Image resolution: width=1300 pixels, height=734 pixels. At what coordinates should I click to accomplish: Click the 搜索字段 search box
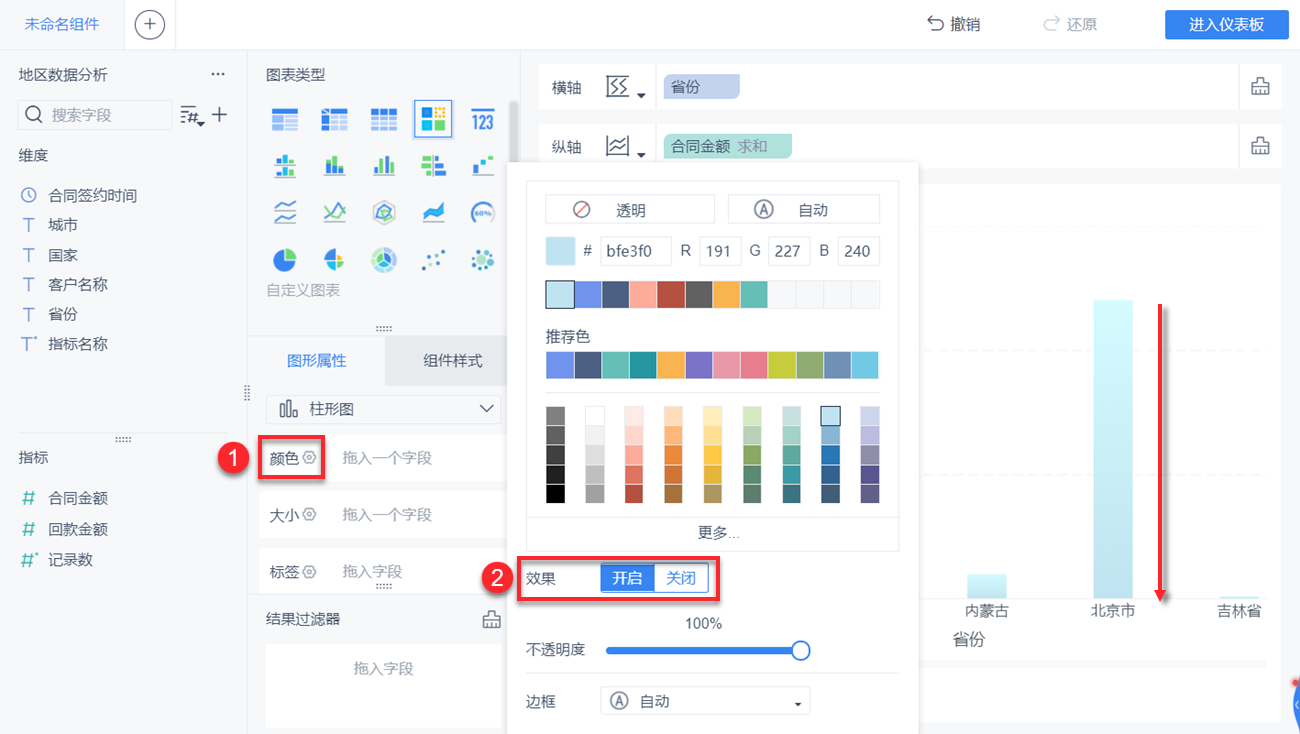[x=96, y=115]
